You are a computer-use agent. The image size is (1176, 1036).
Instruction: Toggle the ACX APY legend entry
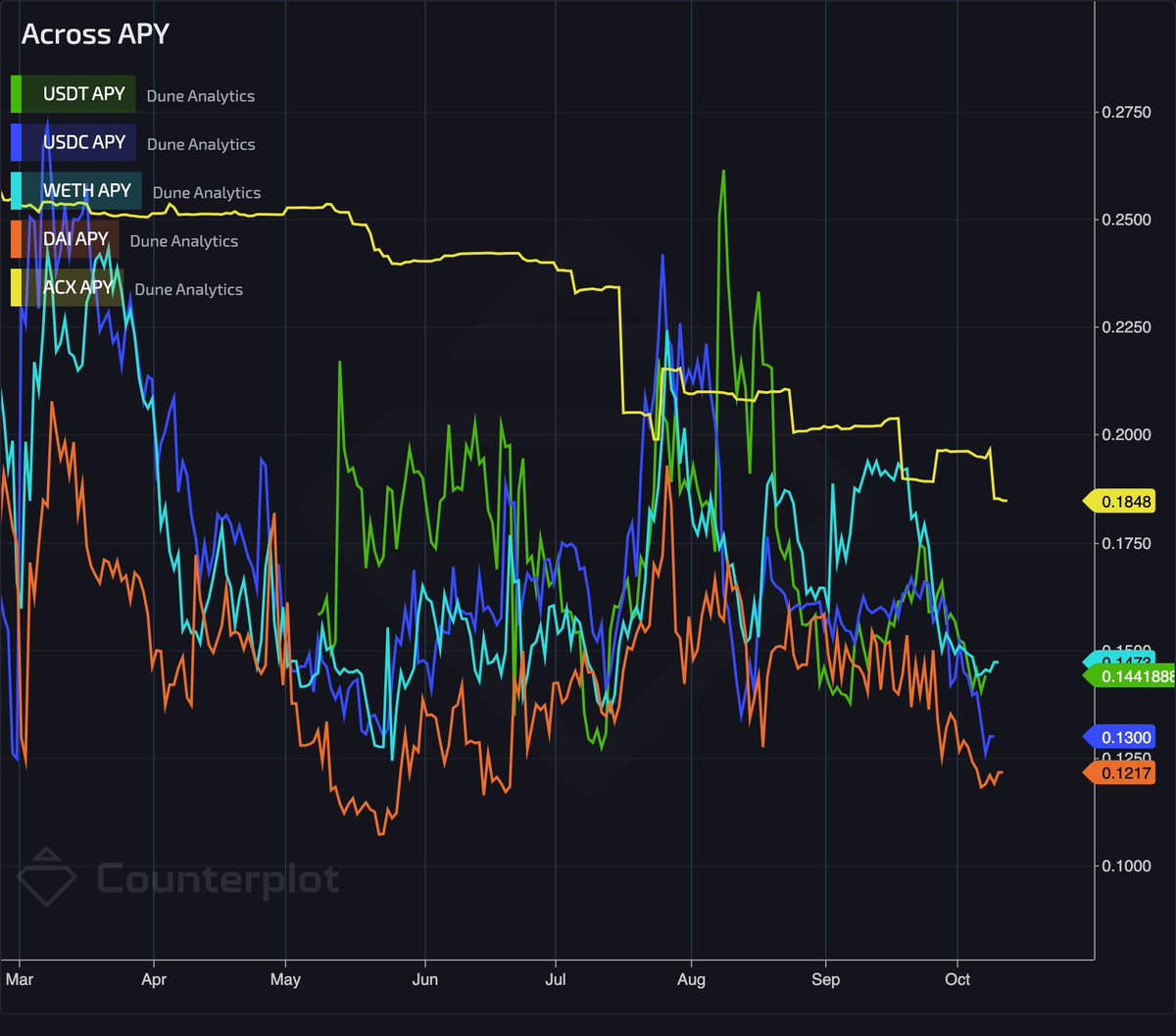[68, 288]
